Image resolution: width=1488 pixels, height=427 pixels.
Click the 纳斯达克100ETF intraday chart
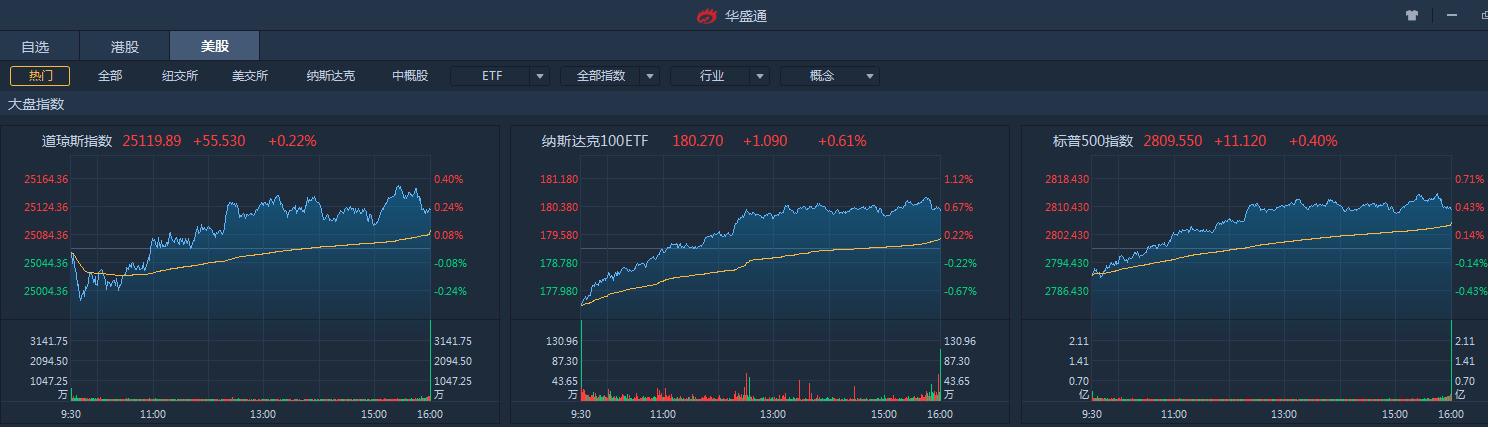coord(760,240)
